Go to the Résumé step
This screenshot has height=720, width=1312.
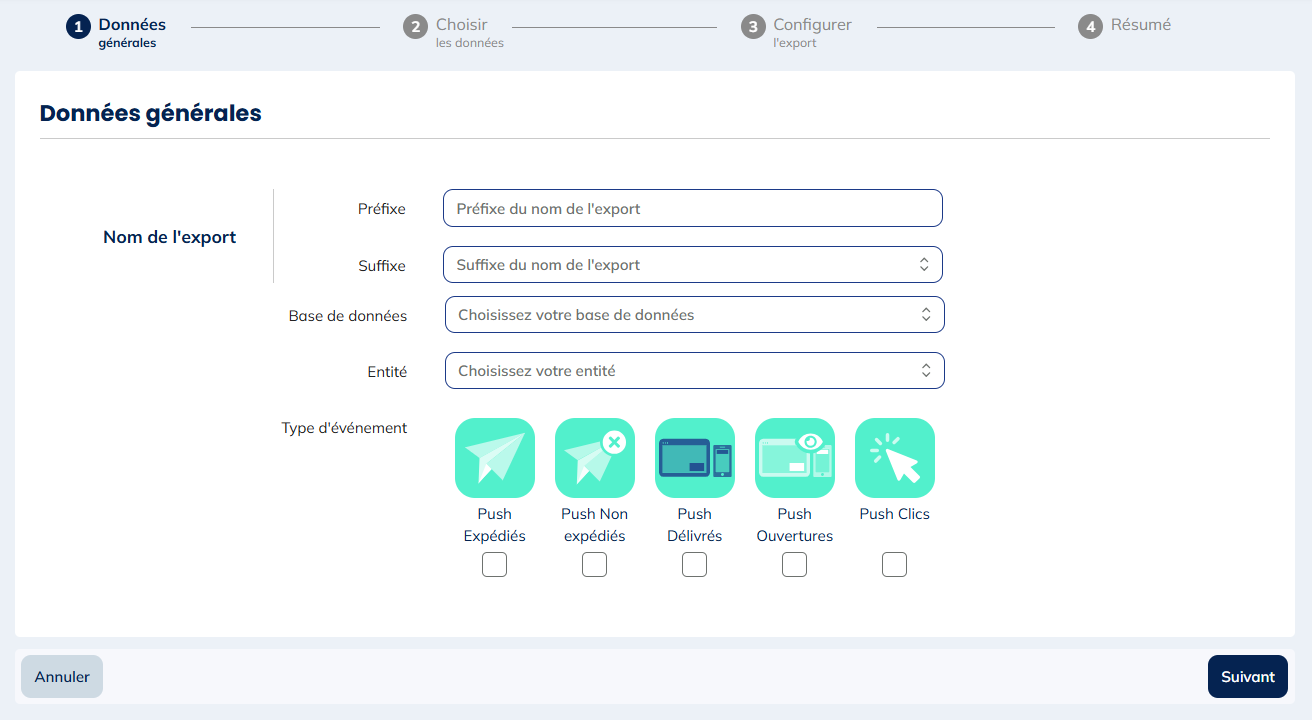click(x=1140, y=25)
